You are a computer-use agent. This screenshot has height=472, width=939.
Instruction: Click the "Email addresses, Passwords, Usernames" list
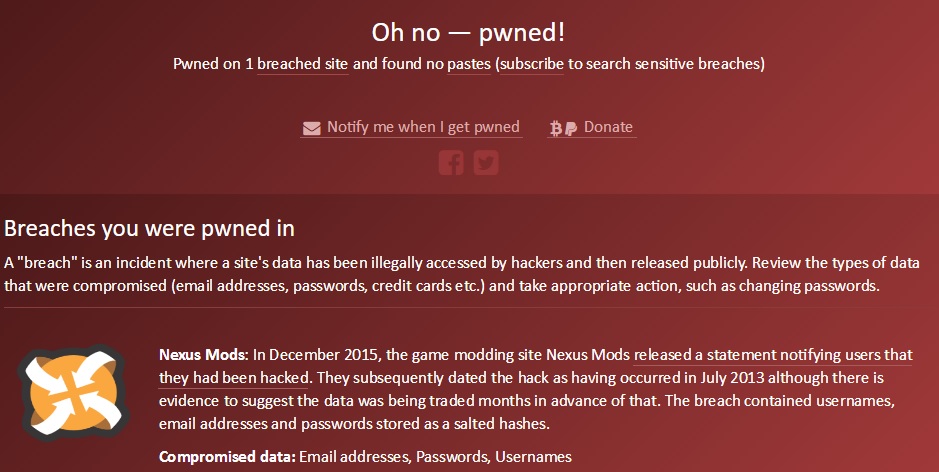(436, 456)
